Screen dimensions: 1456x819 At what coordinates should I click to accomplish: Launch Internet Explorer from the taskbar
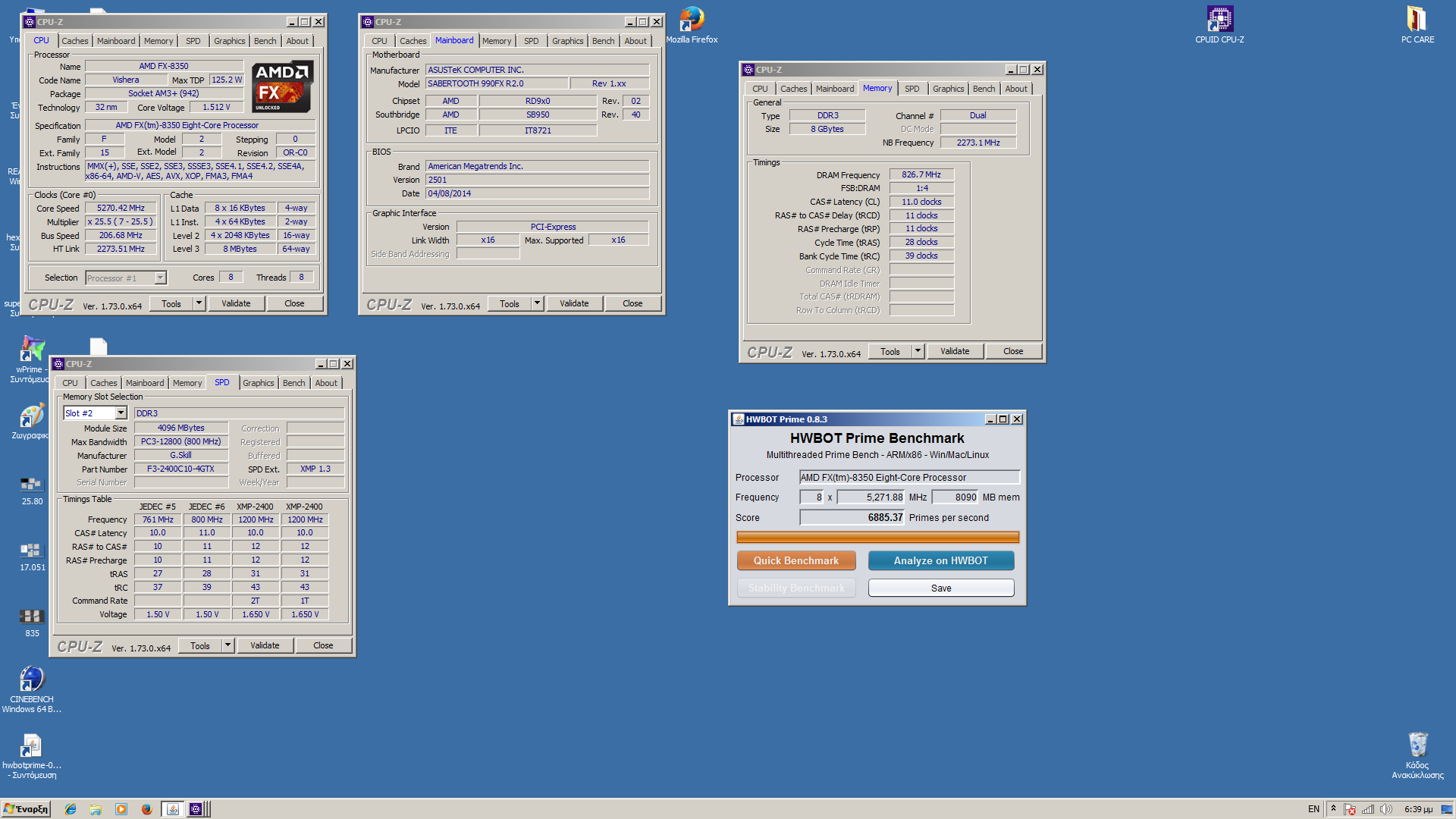[x=71, y=809]
